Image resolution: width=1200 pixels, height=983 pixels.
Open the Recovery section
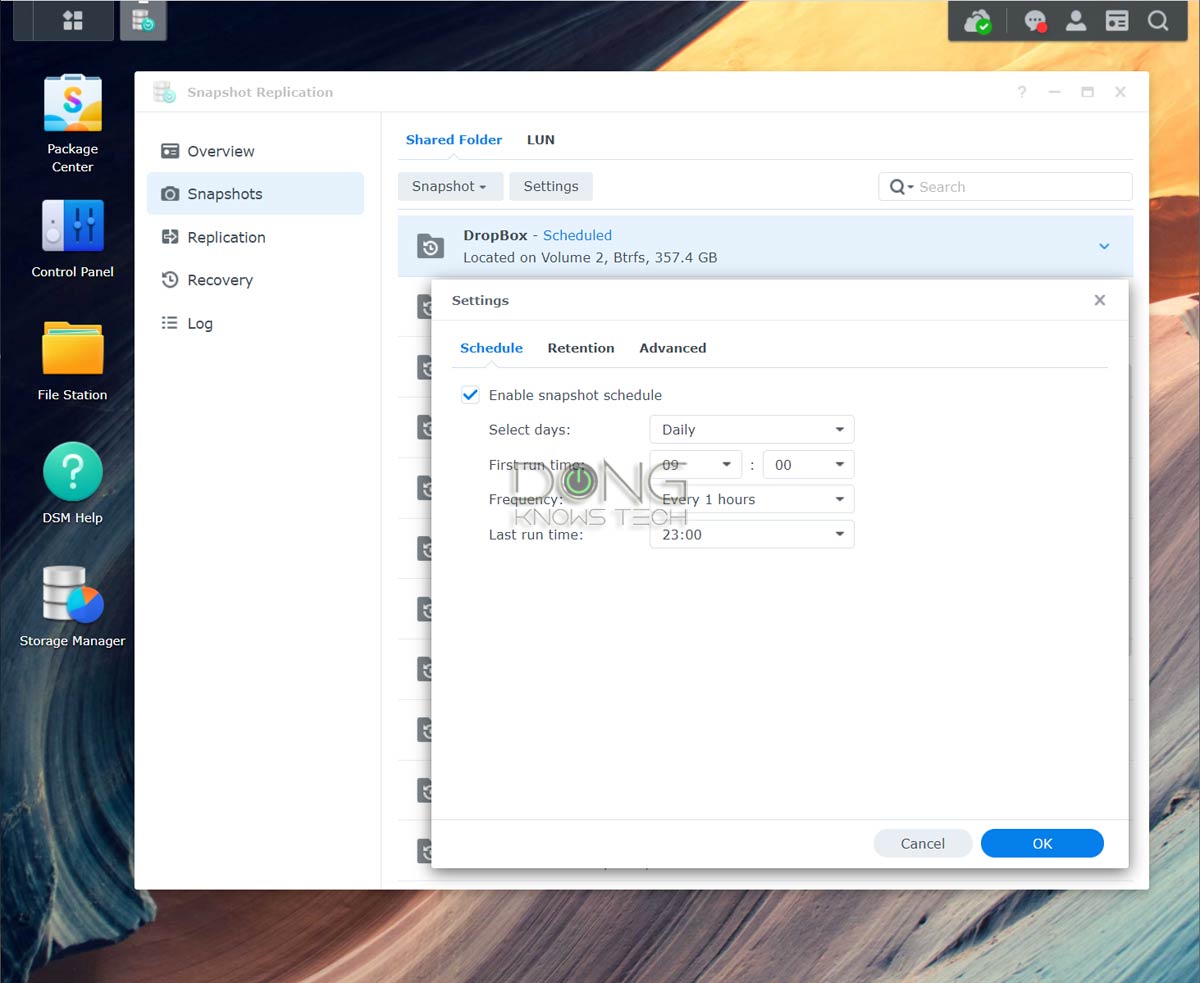[x=219, y=280]
